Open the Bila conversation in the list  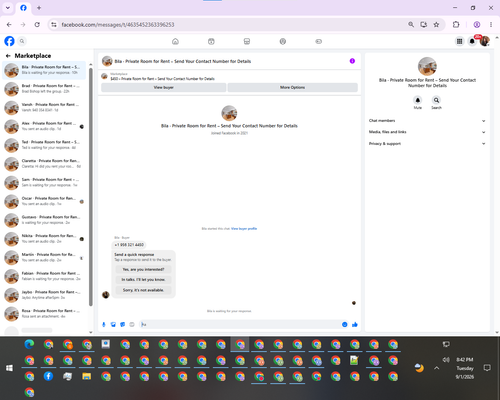44,70
